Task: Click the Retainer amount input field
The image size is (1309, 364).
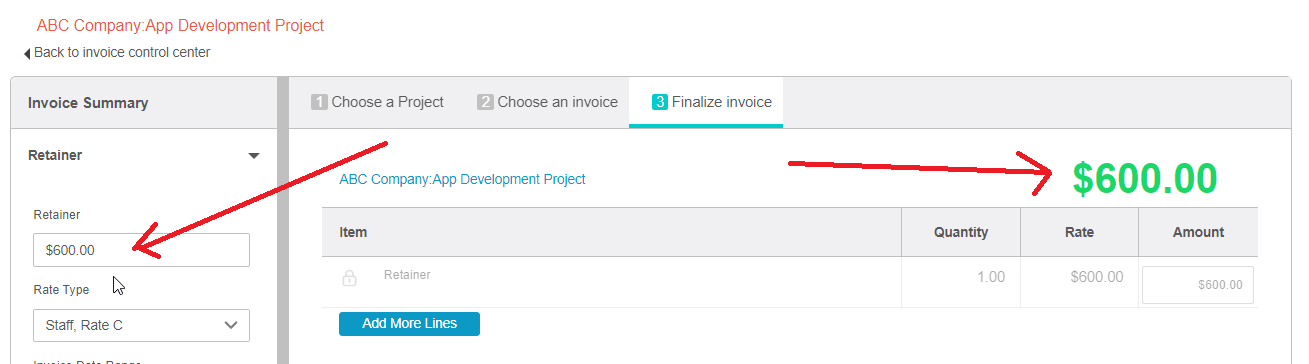Action: (x=141, y=250)
